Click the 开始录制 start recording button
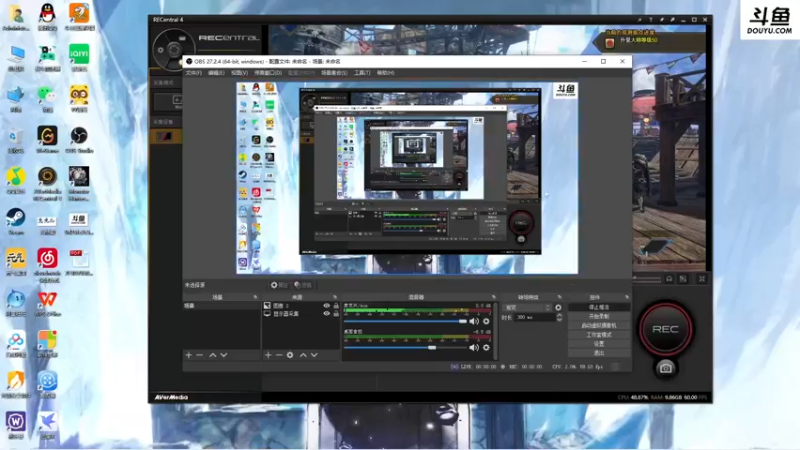 coord(599,316)
